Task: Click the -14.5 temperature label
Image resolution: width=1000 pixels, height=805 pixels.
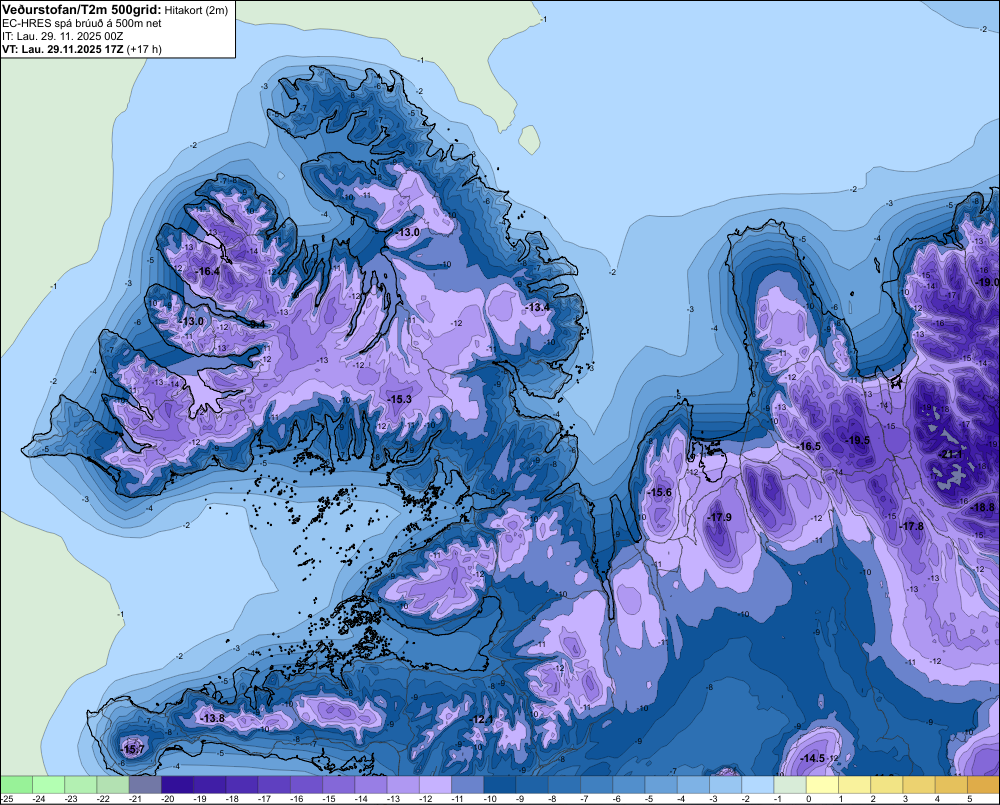Action: tap(812, 758)
